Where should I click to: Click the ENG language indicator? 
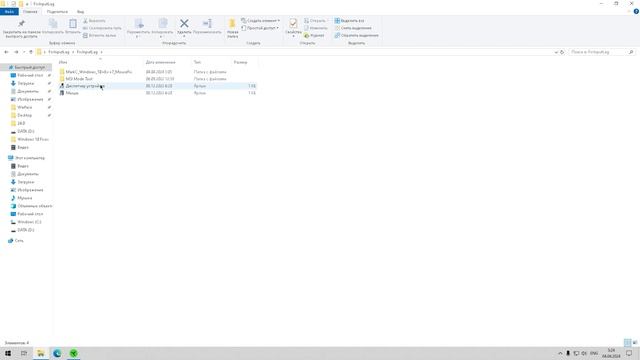[x=594, y=353]
